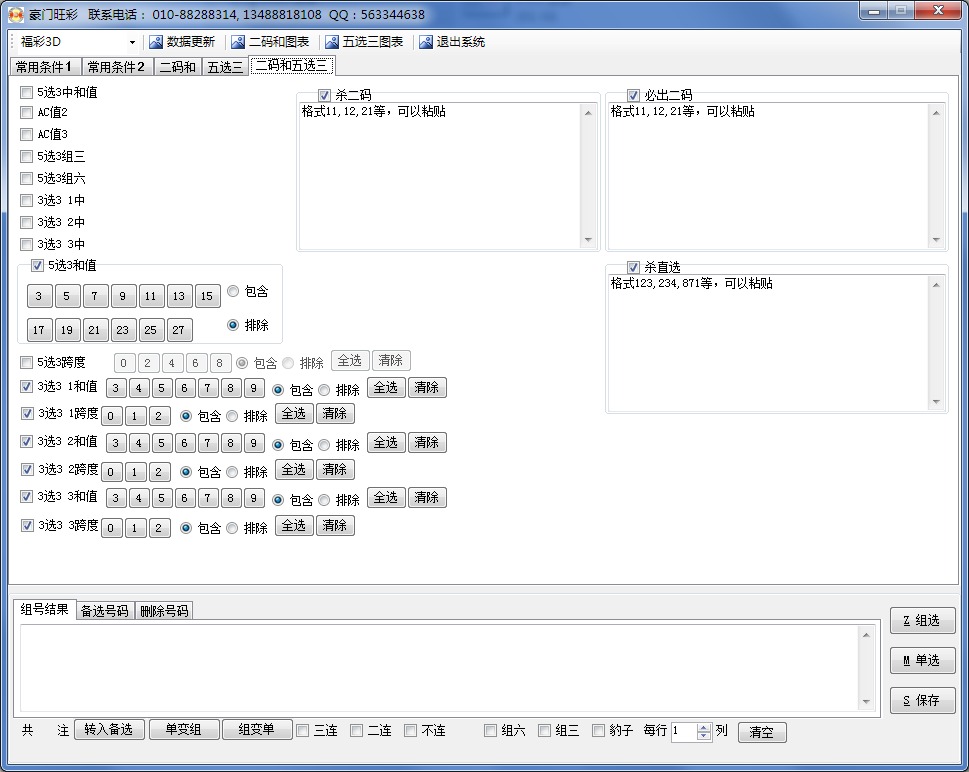Open the 五选三图表 toolbar icon
Screen dimensions: 969x772
[332, 42]
